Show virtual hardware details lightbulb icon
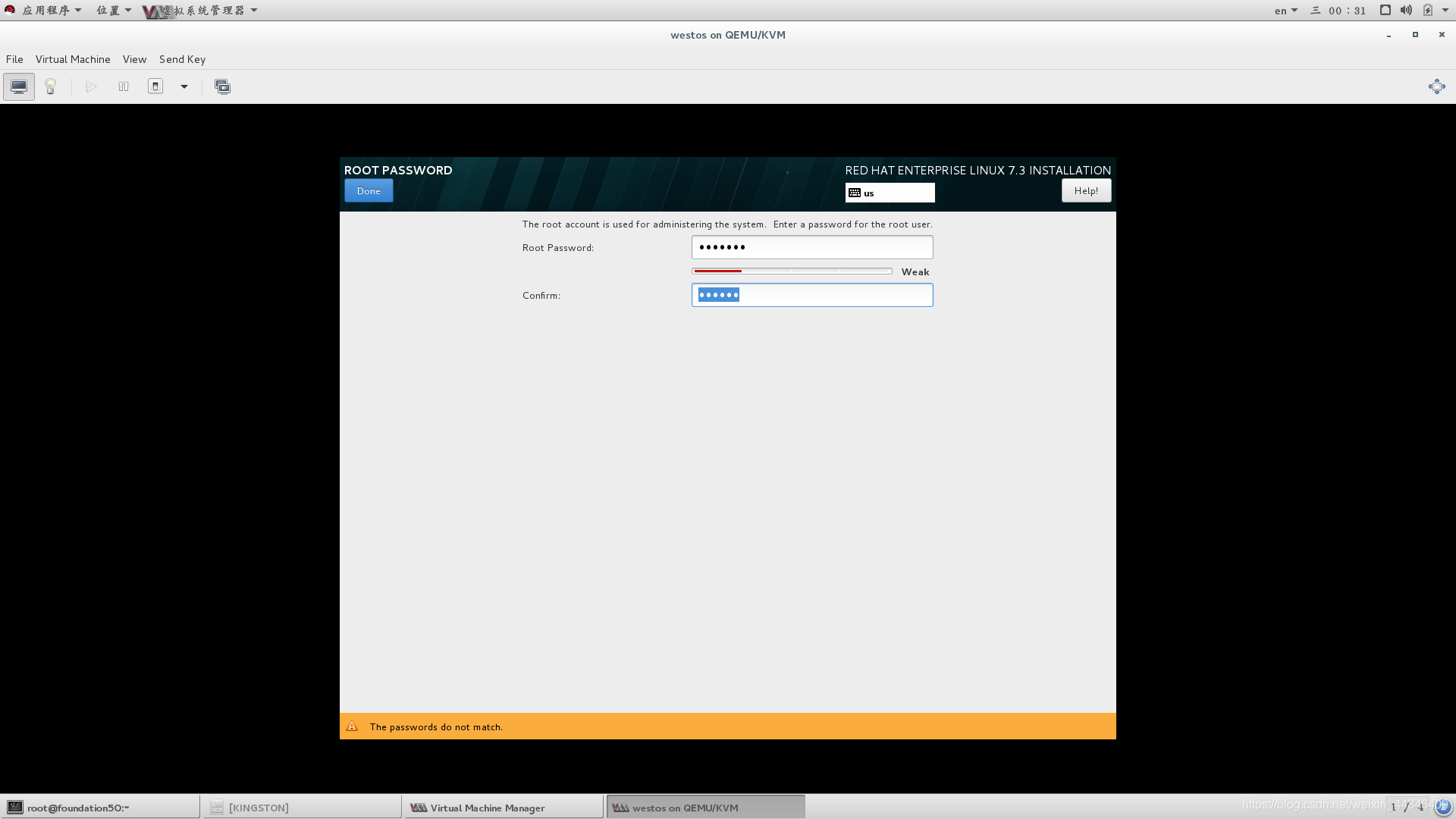This screenshot has width=1456, height=819. click(x=51, y=86)
